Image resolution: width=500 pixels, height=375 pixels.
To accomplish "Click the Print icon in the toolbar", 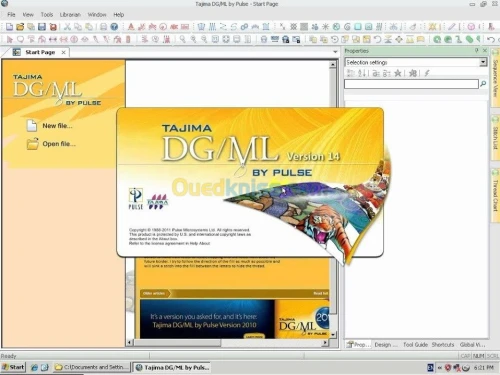I will 103,27.
